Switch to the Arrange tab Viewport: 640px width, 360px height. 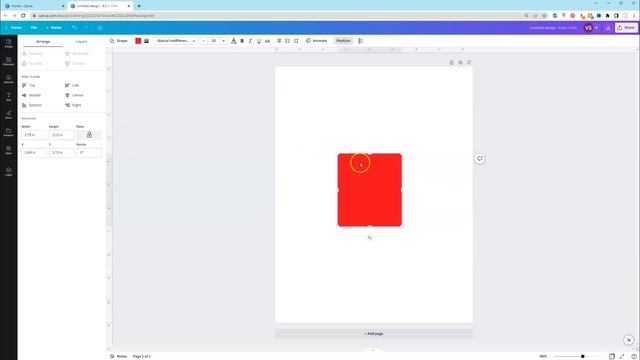coord(43,42)
